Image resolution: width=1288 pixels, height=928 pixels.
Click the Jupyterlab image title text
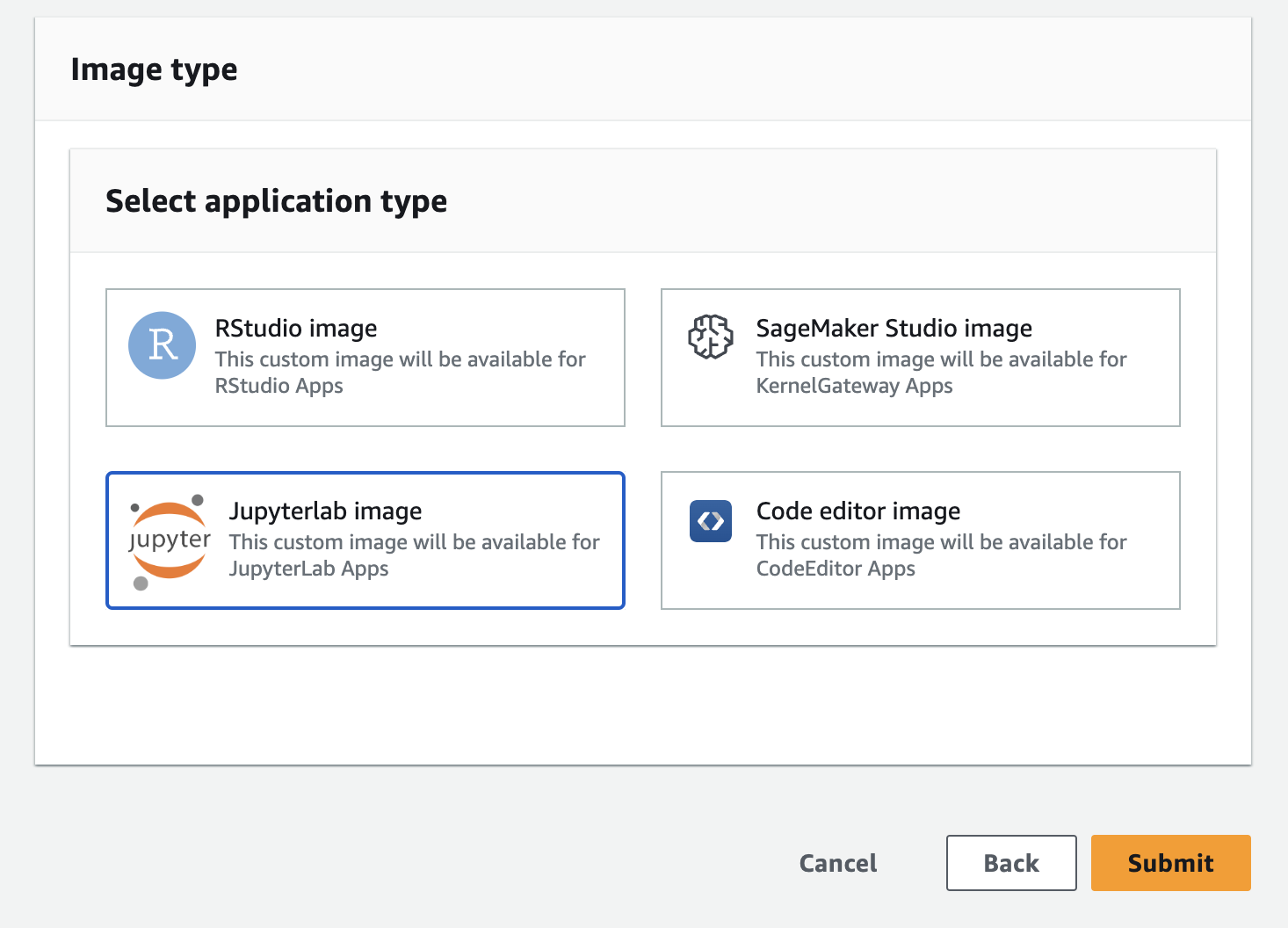pyautogui.click(x=326, y=511)
